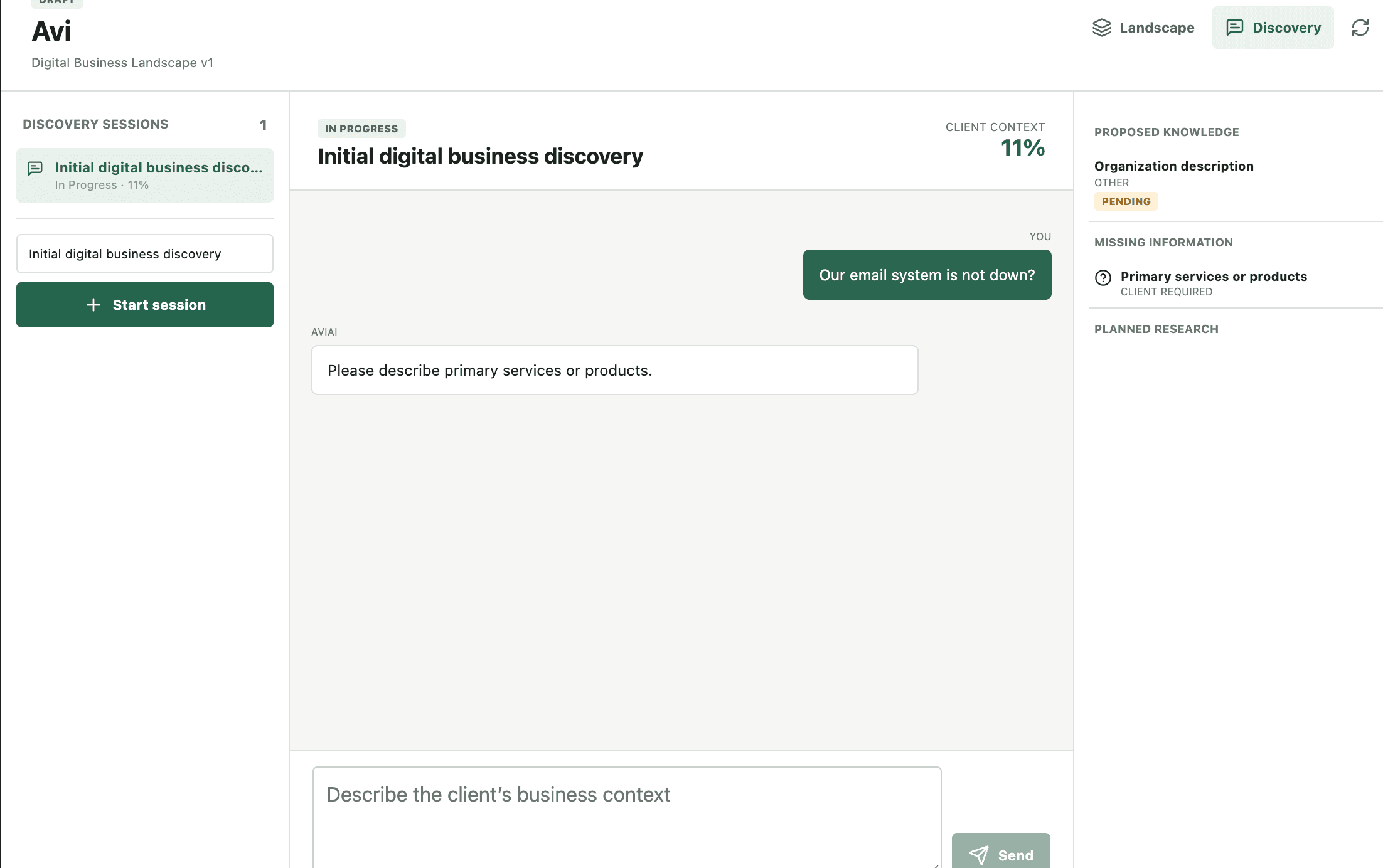
Task: Click the DISCOVERY SESSIONS heading
Action: click(95, 124)
